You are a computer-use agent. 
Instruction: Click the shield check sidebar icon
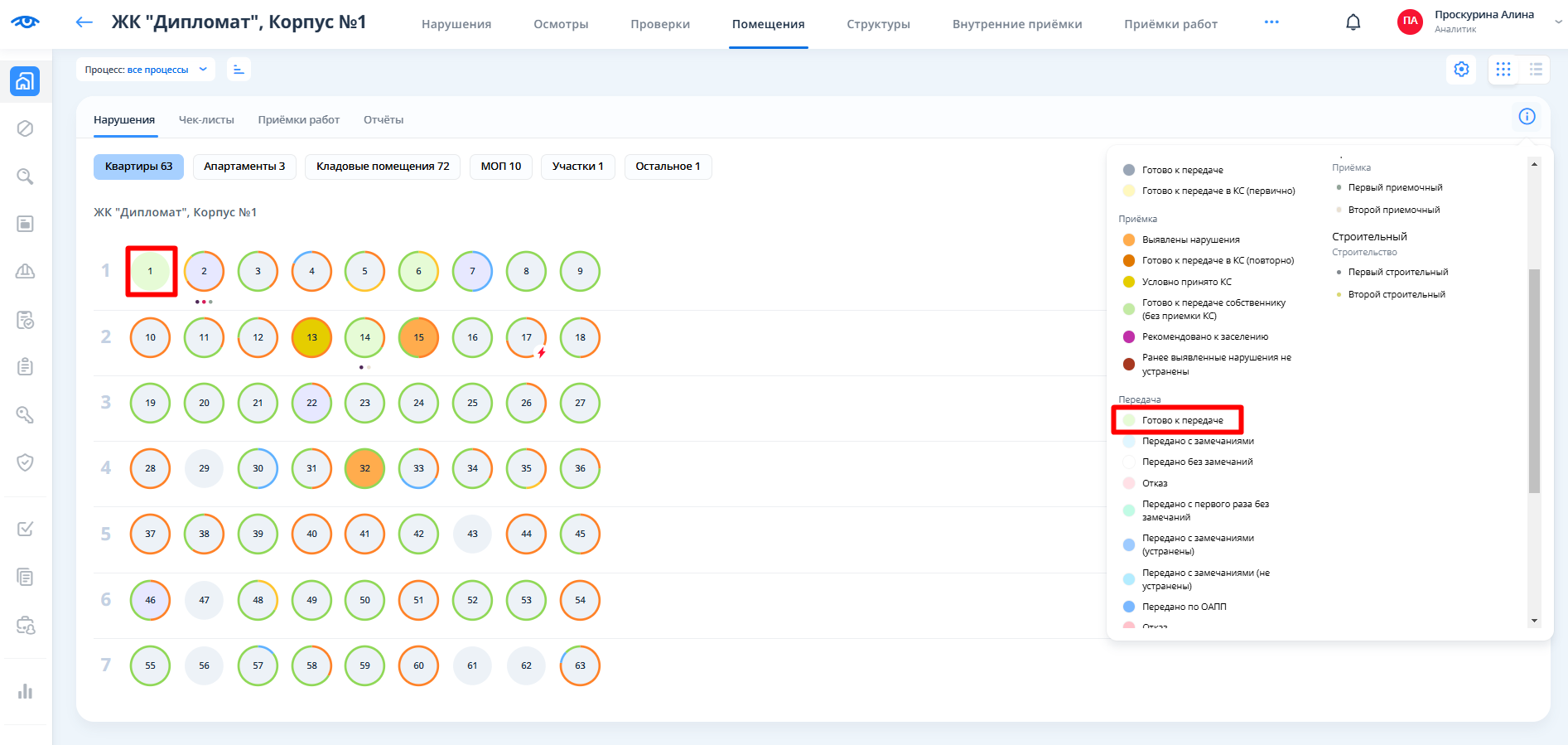click(x=26, y=462)
